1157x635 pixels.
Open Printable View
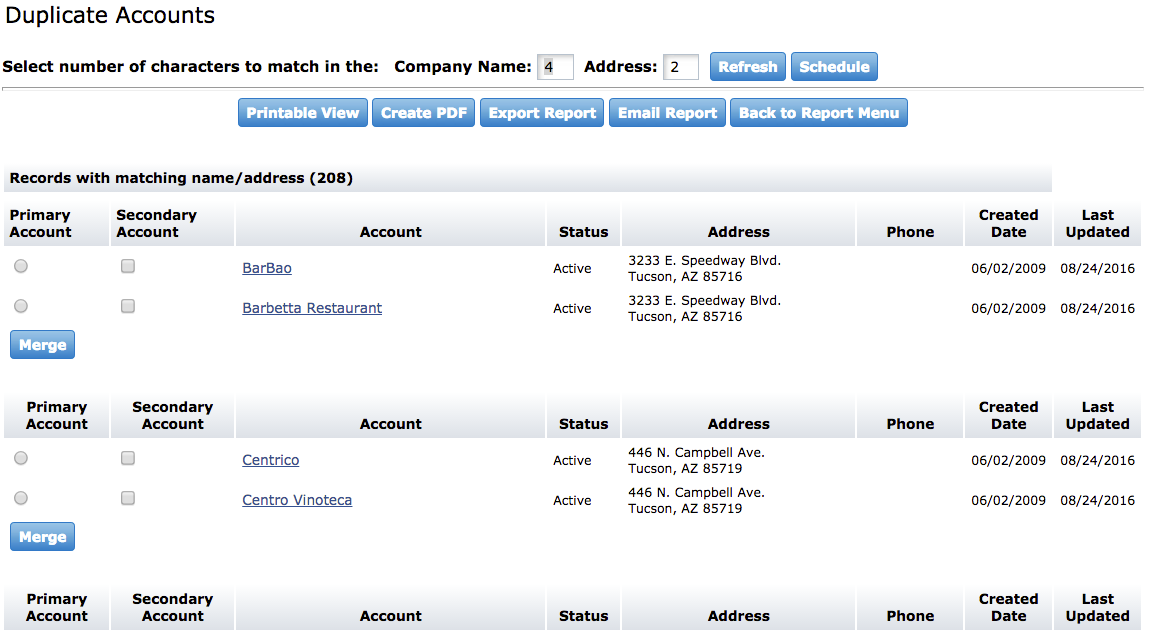pos(303,113)
